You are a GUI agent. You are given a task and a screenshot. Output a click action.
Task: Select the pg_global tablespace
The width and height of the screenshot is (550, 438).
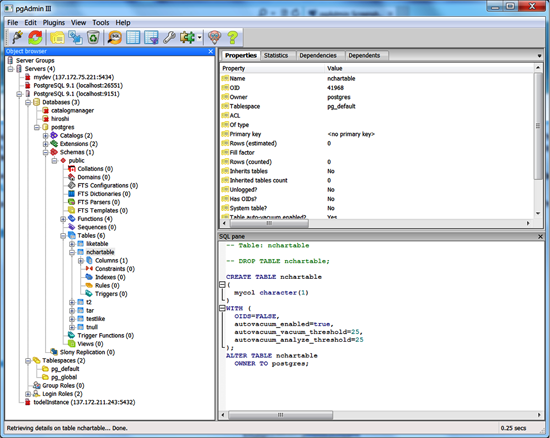(64, 377)
